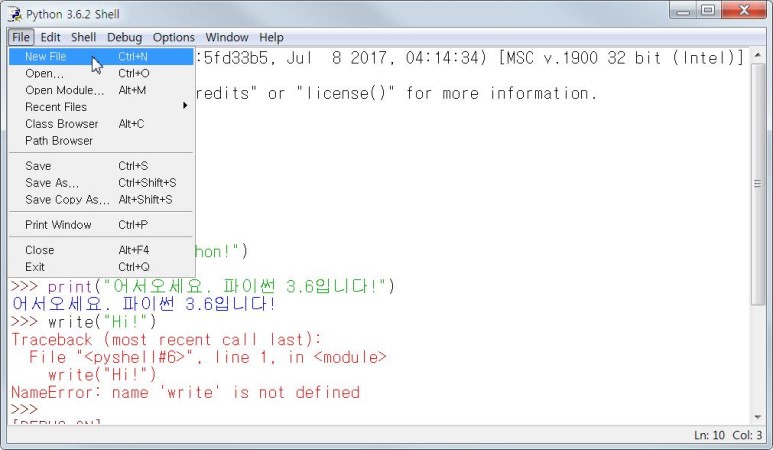Viewport: 773px width, 450px height.
Task: Maximize the Python Shell window
Action: coord(708,10)
